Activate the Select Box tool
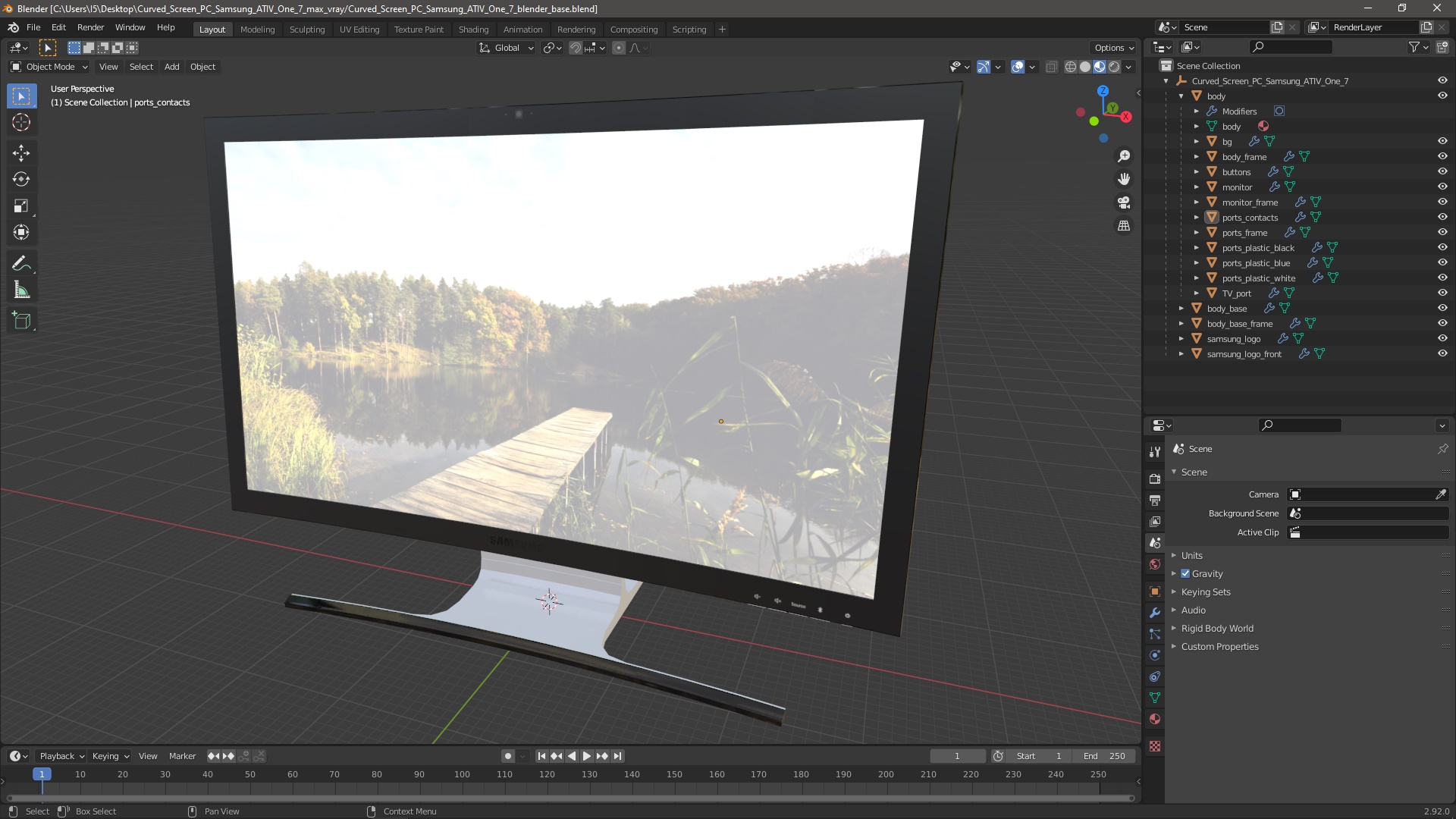The height and width of the screenshot is (819, 1456). (21, 96)
